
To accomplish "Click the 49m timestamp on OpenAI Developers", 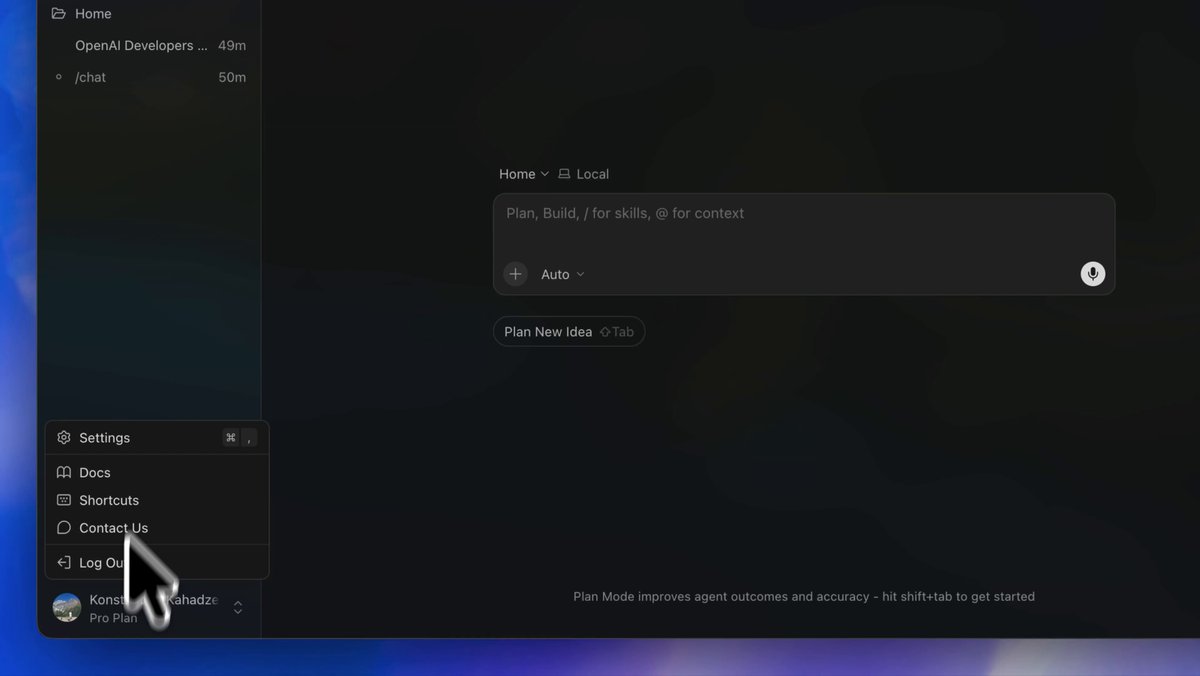I will pyautogui.click(x=232, y=45).
